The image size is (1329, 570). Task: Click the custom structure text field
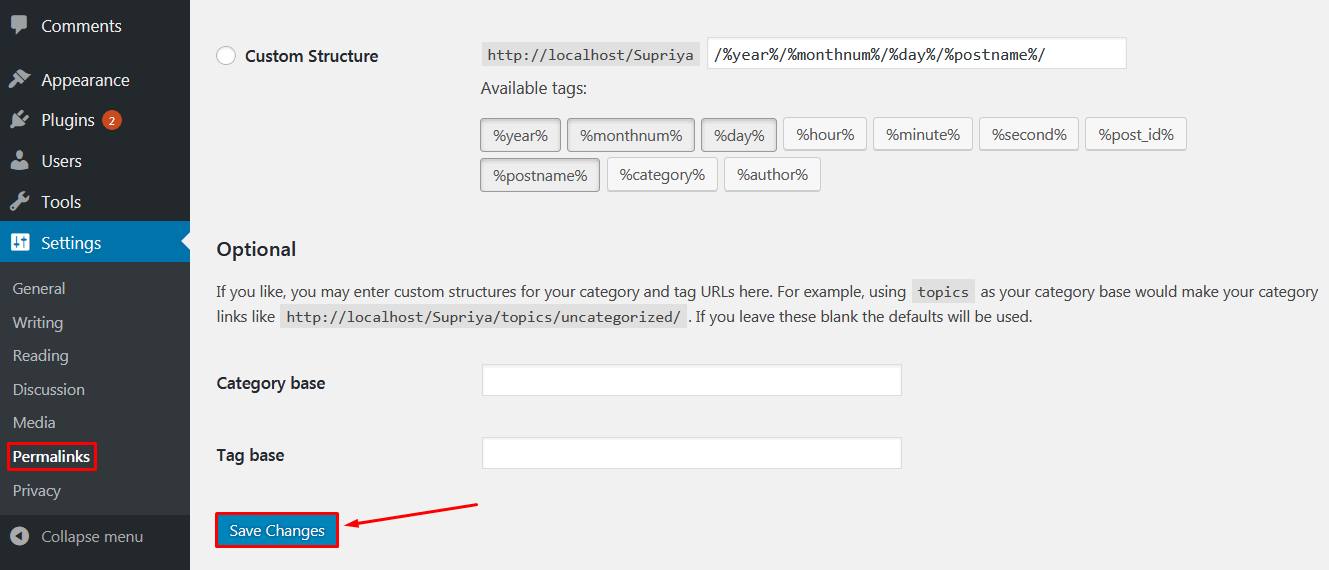tap(917, 54)
